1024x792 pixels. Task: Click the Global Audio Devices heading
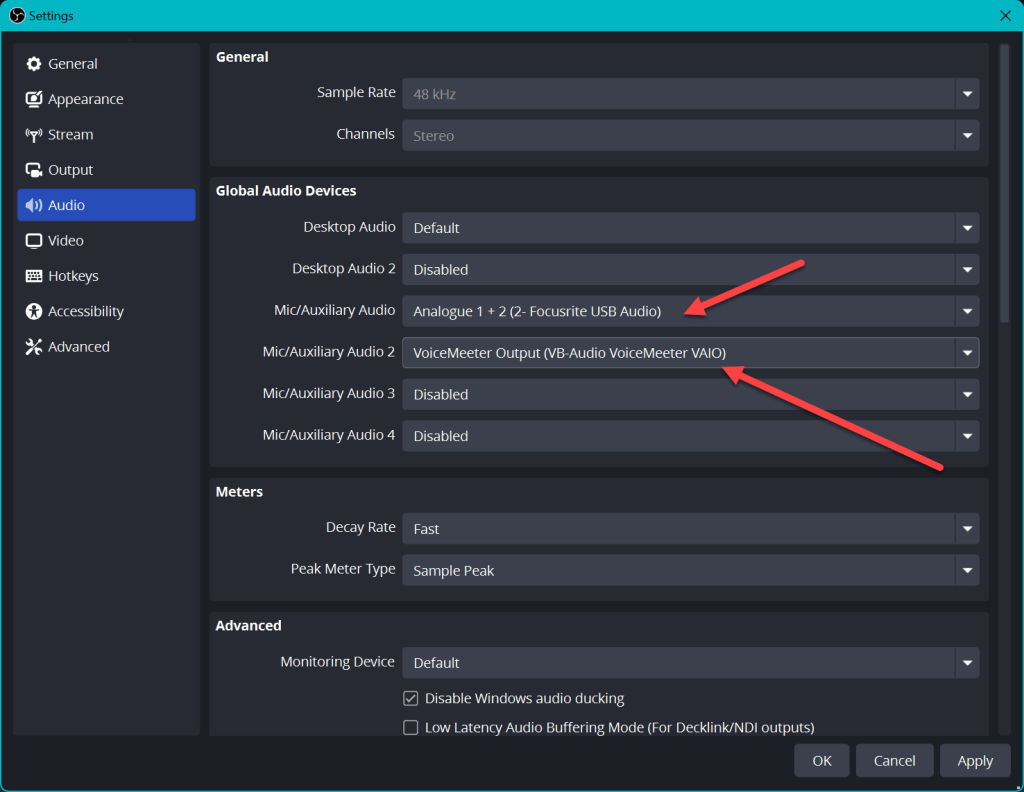(x=286, y=191)
